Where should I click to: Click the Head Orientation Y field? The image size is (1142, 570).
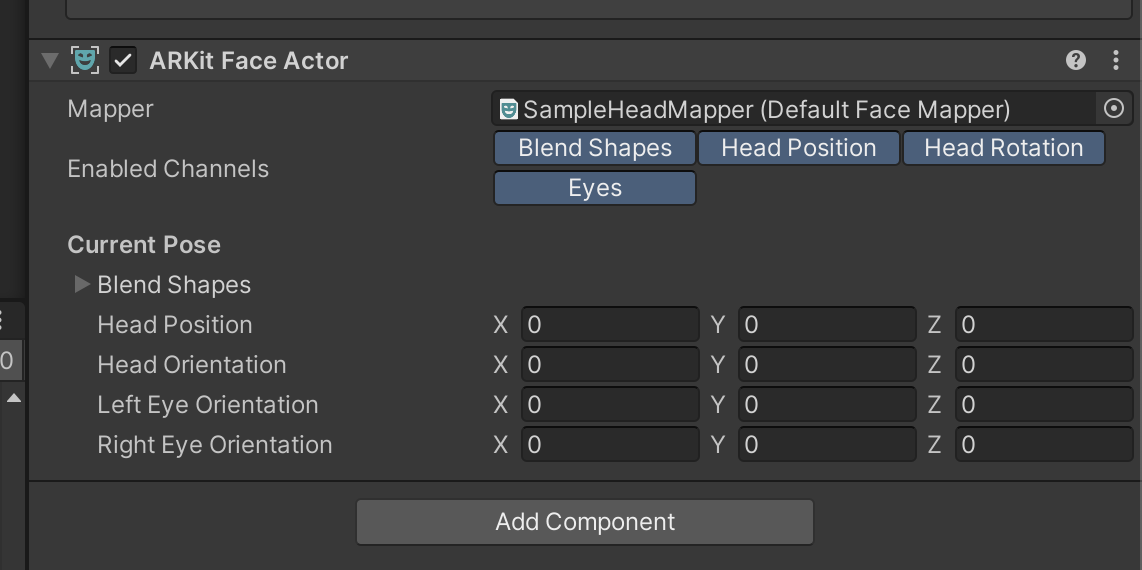click(826, 365)
